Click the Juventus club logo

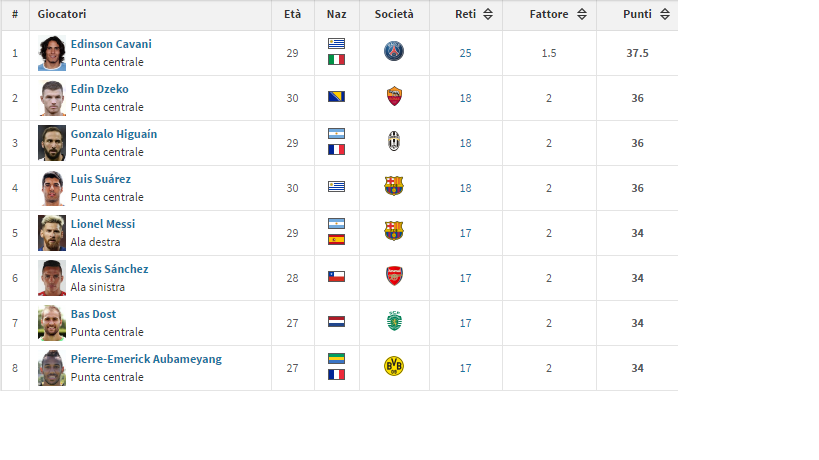pyautogui.click(x=394, y=142)
